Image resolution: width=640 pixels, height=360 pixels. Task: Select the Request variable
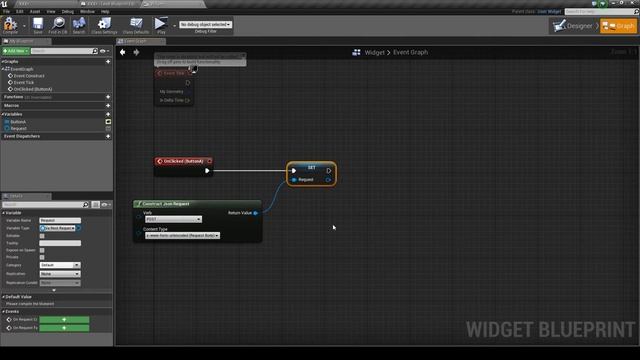pos(18,128)
